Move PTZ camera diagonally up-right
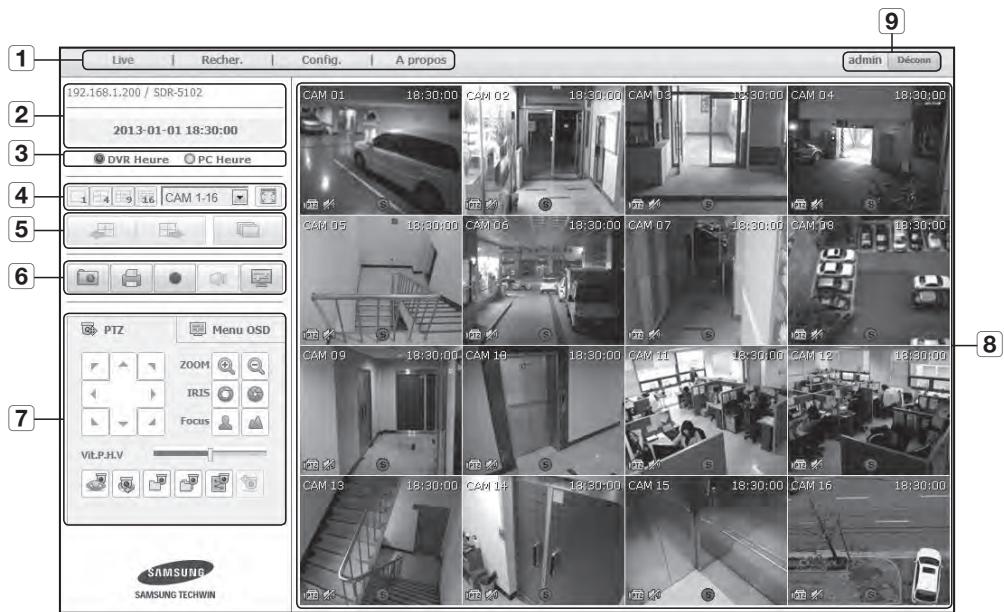Image resolution: width=1004 pixels, height=612 pixels. (151, 366)
